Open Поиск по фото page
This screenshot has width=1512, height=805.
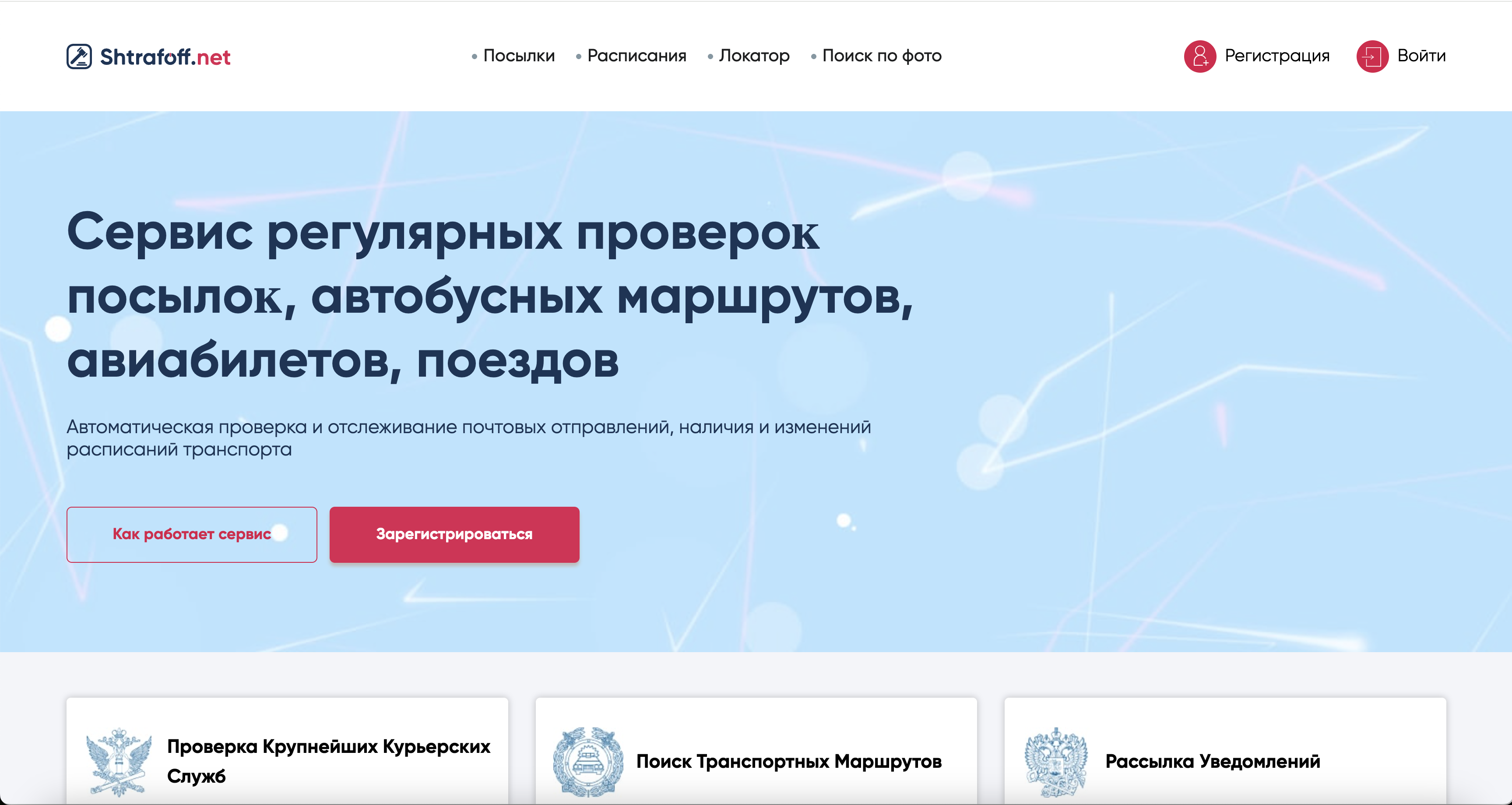click(882, 56)
